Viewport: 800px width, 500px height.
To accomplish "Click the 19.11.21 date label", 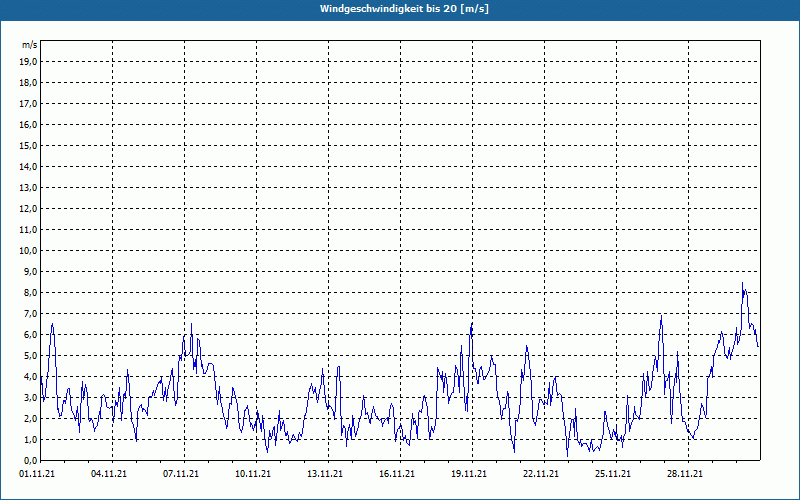I will pos(468,474).
